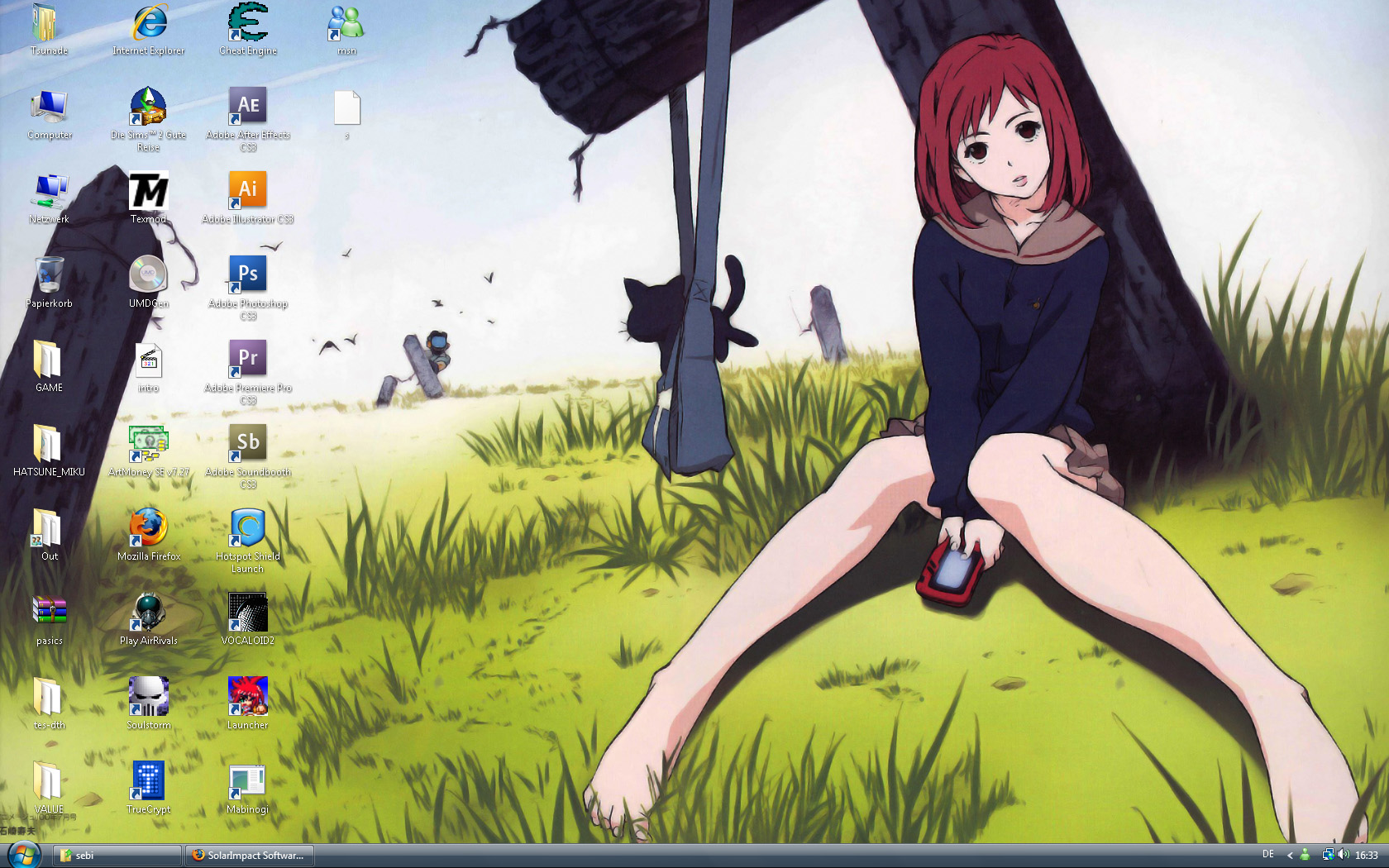Switch to the sebi taskbar window
The height and width of the screenshot is (868, 1389).
point(117,856)
